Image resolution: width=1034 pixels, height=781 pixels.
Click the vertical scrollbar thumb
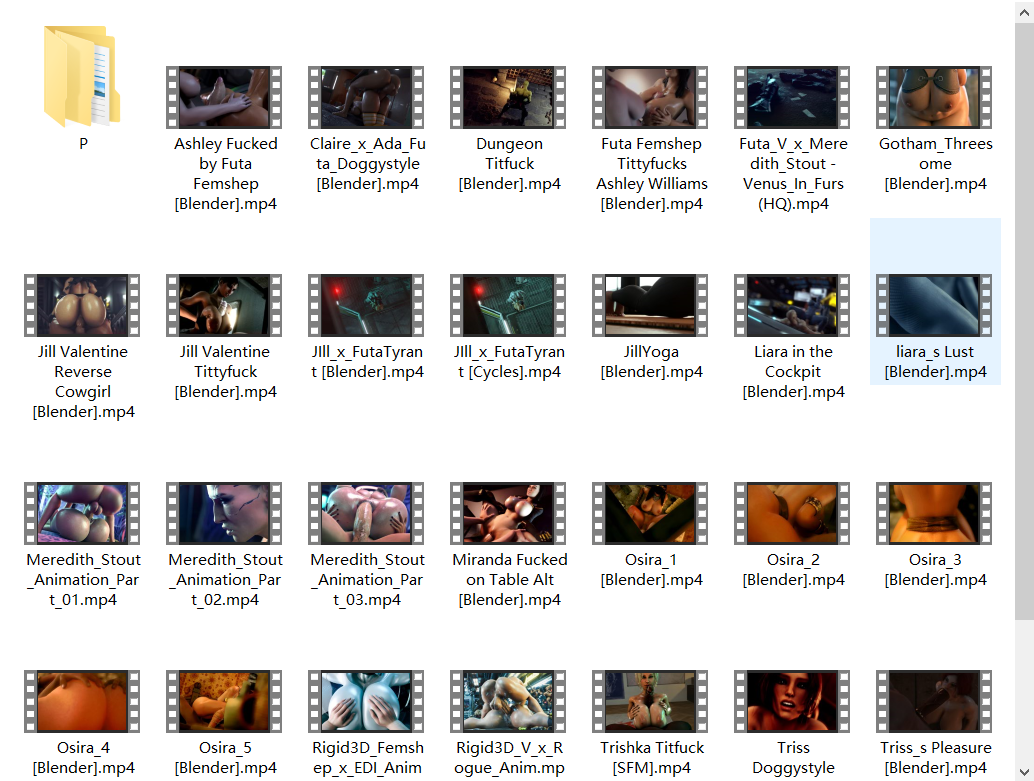[1024, 321]
